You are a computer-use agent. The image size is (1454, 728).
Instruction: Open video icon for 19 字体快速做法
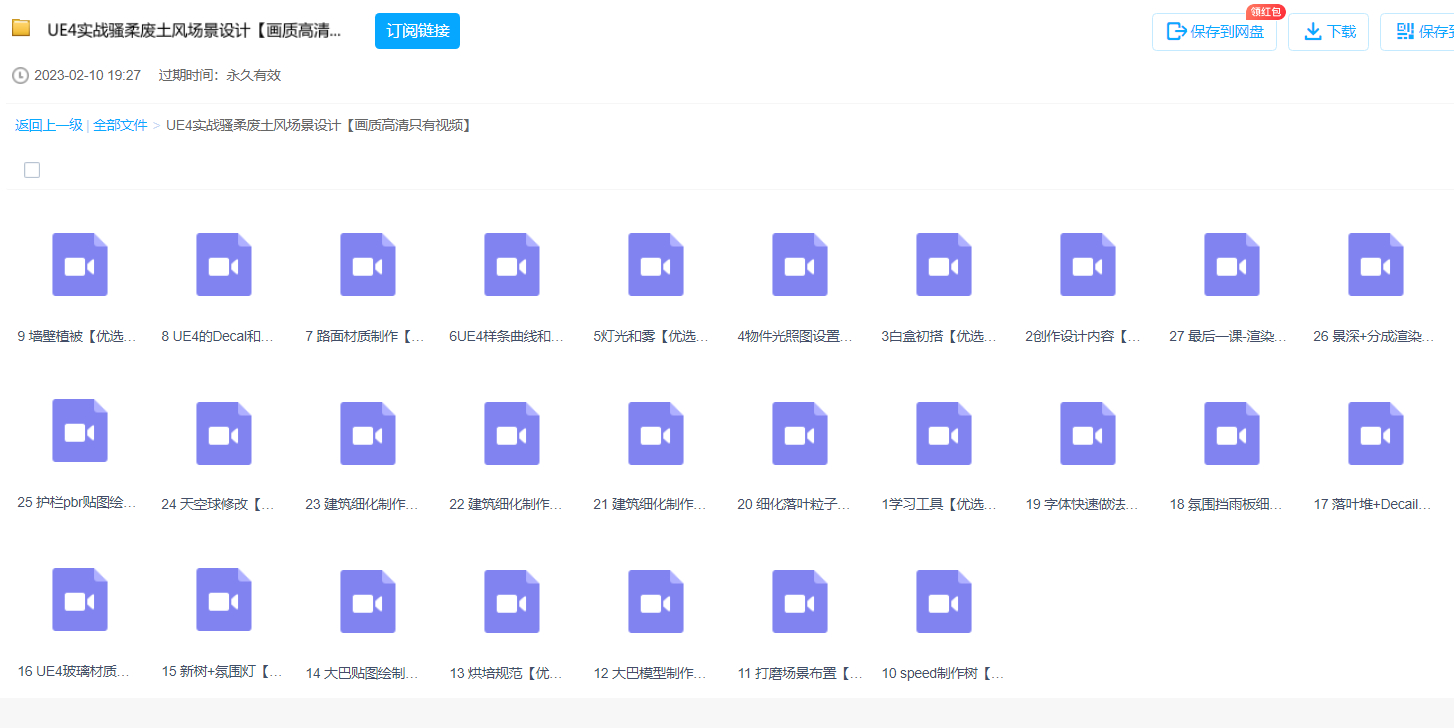(1087, 433)
